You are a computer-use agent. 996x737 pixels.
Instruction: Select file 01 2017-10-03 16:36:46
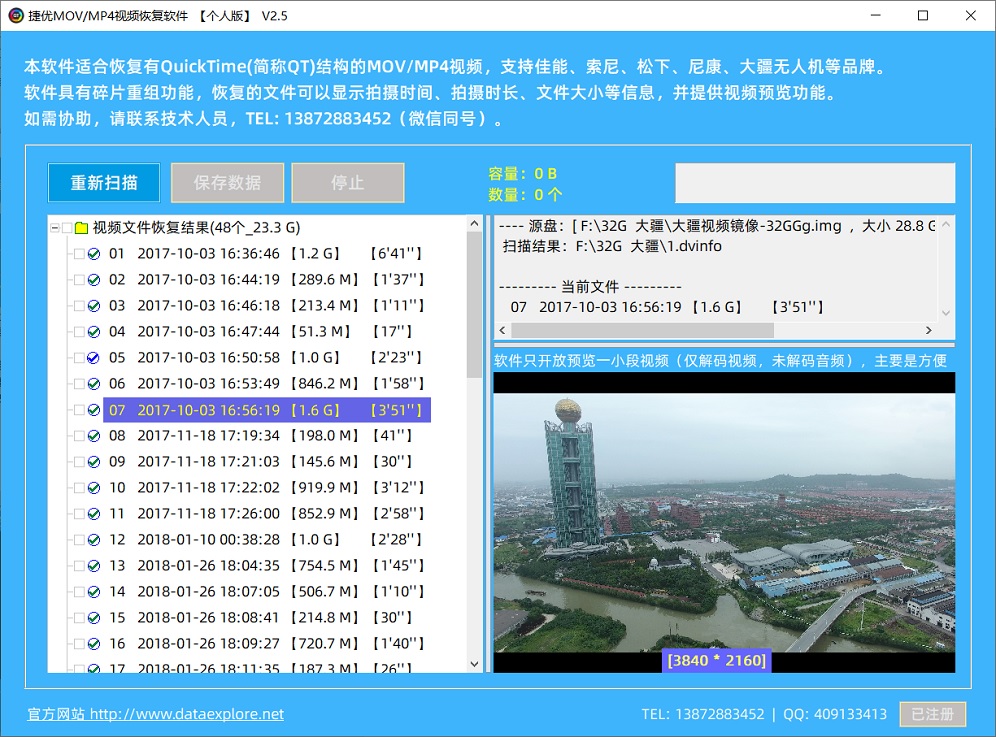coord(266,254)
